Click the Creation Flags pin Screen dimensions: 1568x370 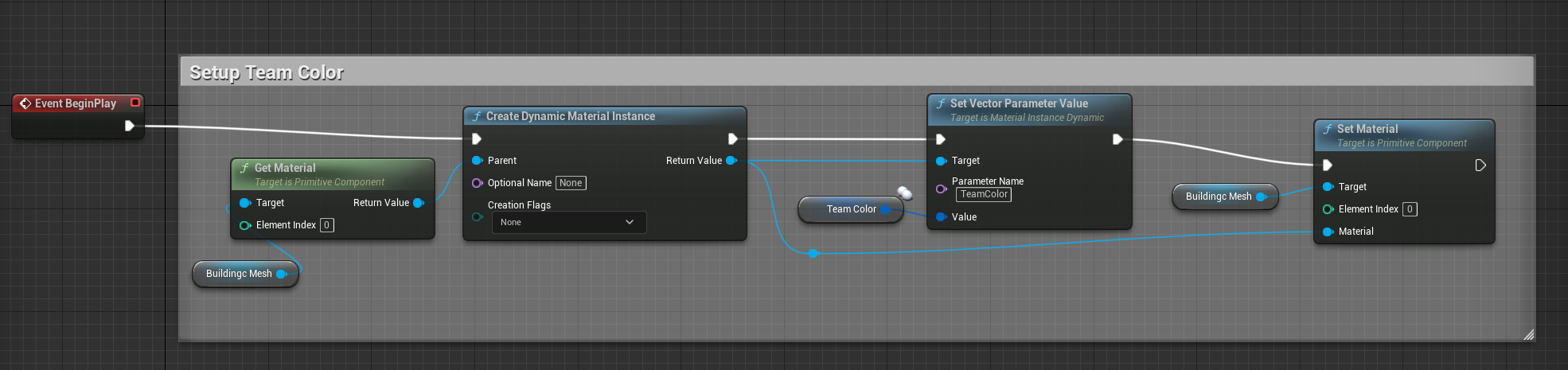coord(477,216)
